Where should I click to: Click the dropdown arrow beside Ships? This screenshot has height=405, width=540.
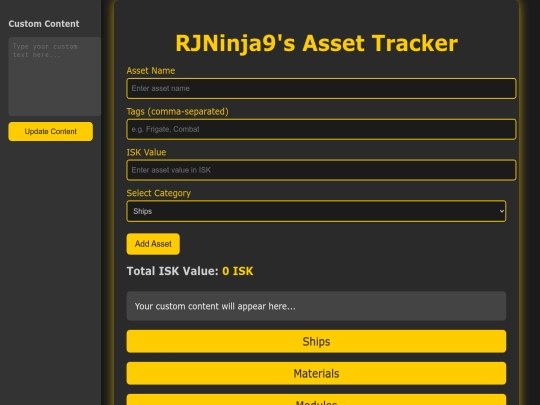pyautogui.click(x=501, y=211)
